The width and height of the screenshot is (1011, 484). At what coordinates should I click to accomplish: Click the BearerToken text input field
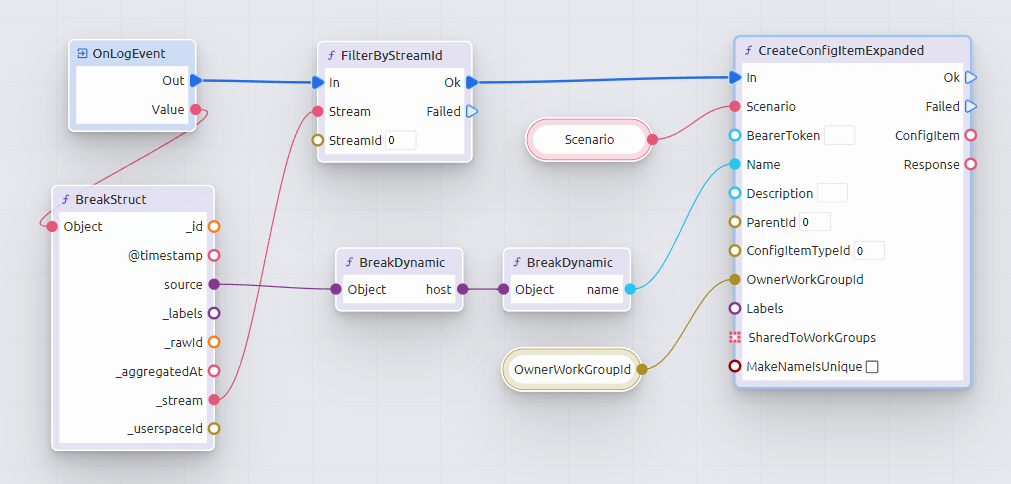pos(839,136)
